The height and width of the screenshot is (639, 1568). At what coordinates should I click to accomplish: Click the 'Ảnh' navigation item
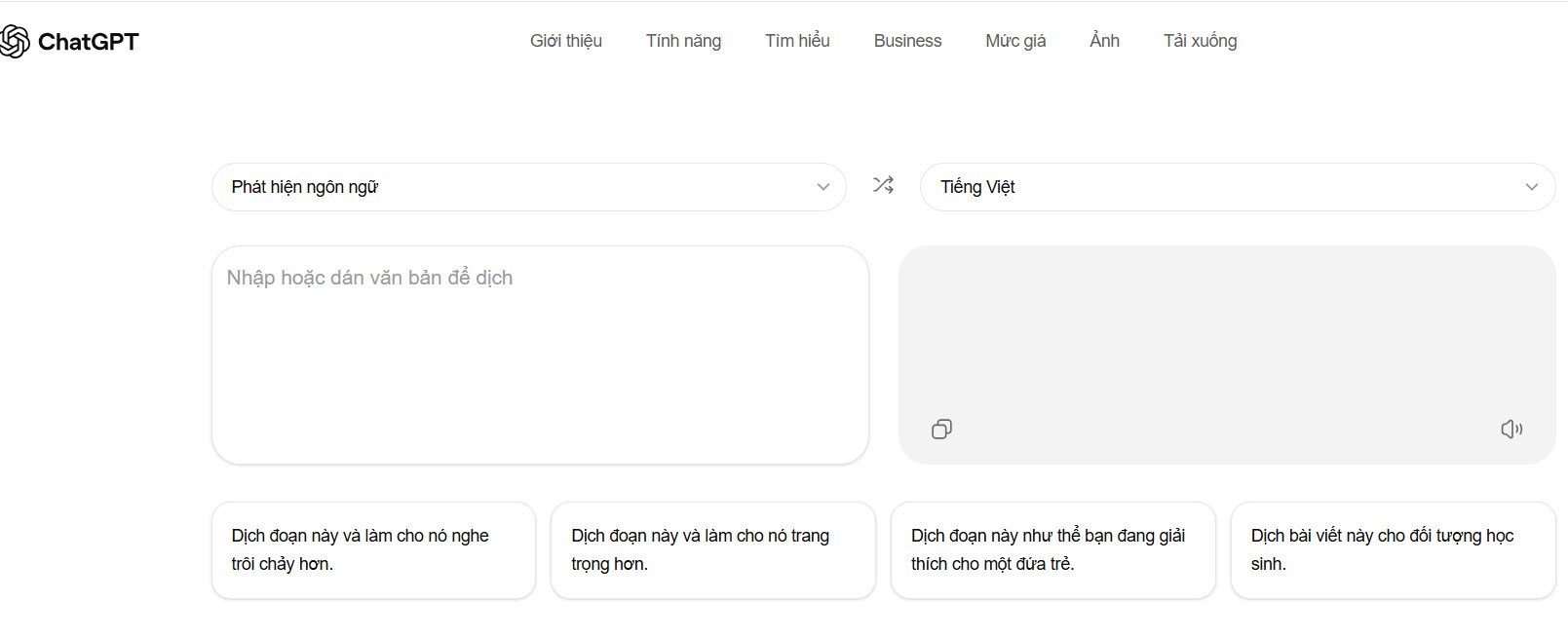pos(1104,41)
